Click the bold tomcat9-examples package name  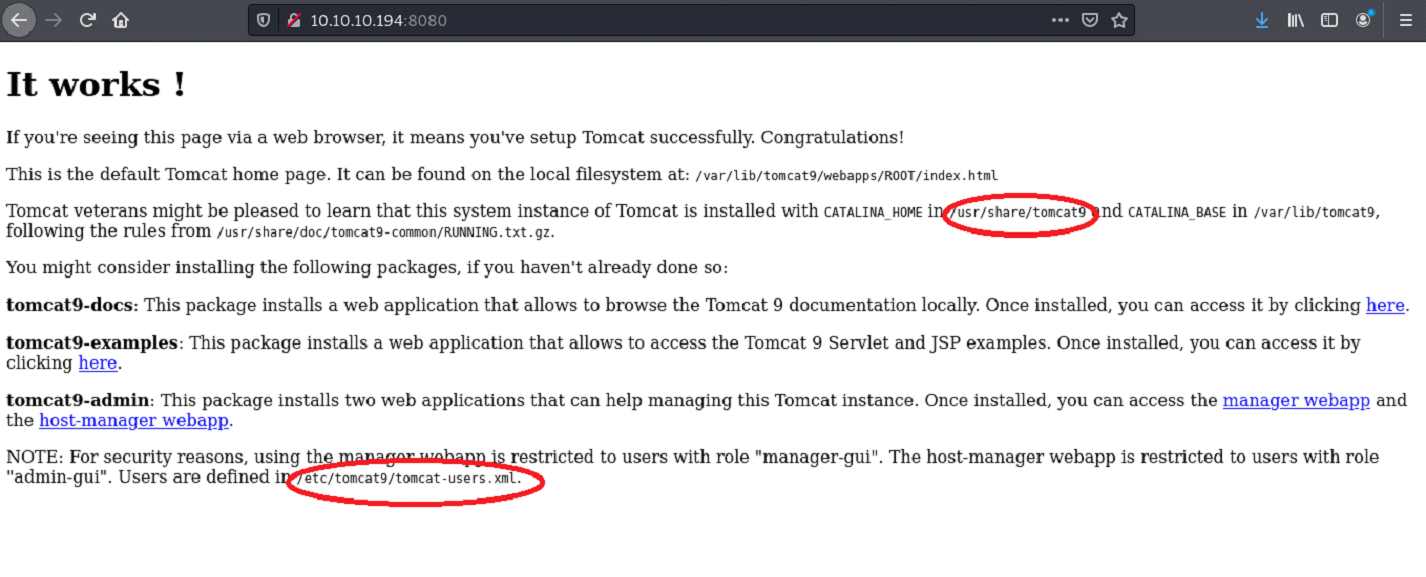coord(92,343)
